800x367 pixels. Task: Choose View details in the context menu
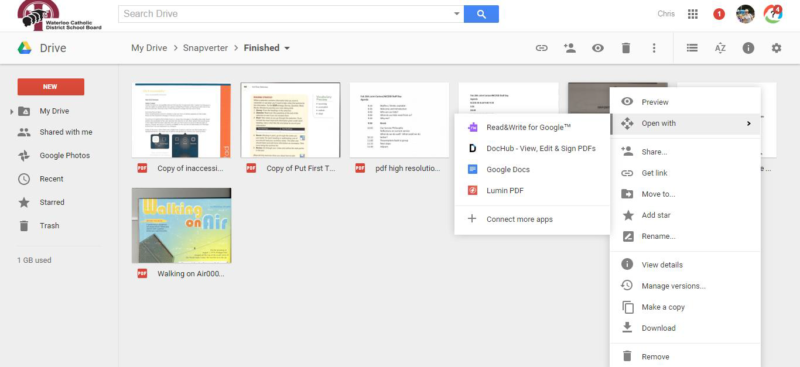(685, 265)
